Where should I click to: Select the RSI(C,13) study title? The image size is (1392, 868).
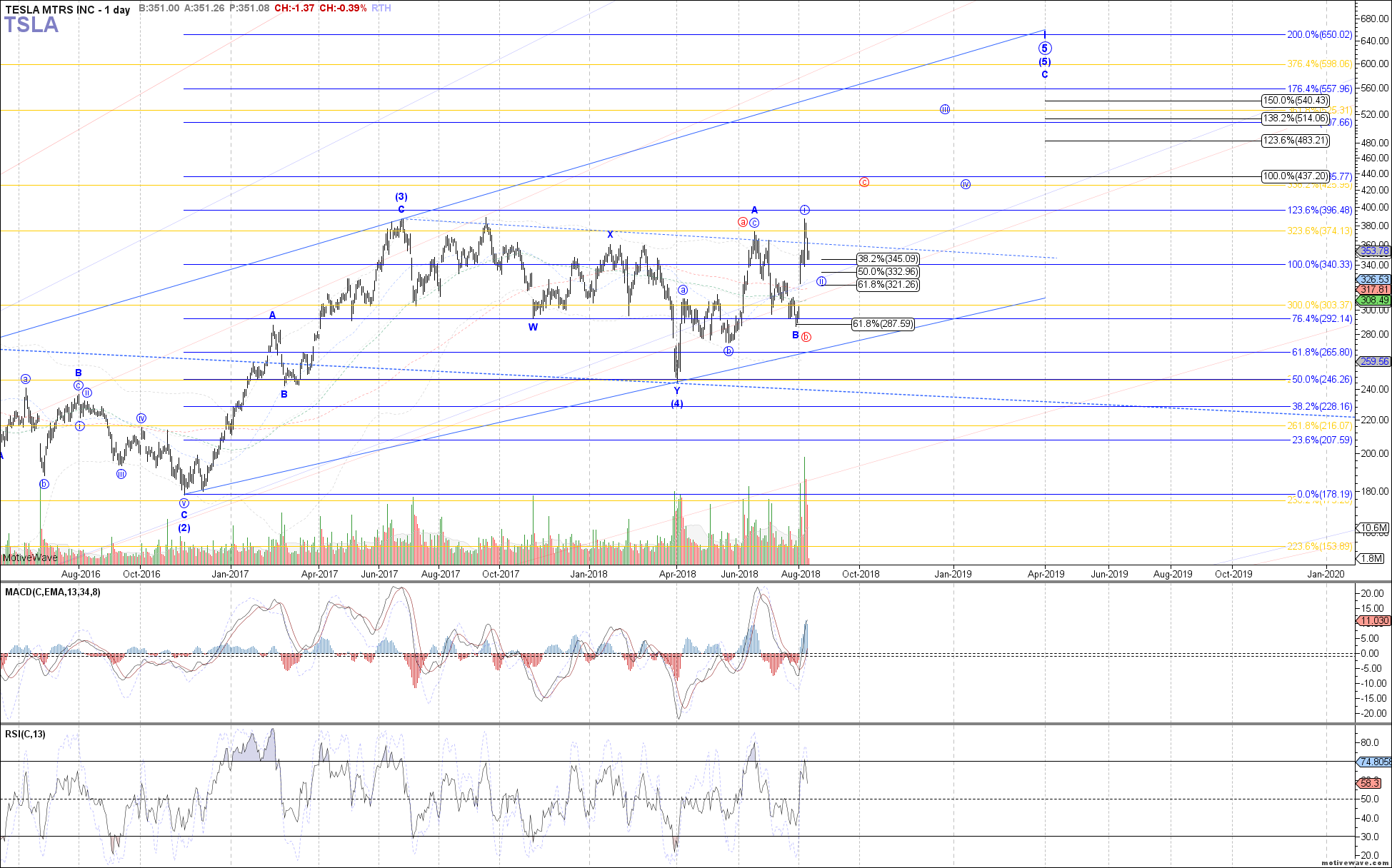pos(26,734)
